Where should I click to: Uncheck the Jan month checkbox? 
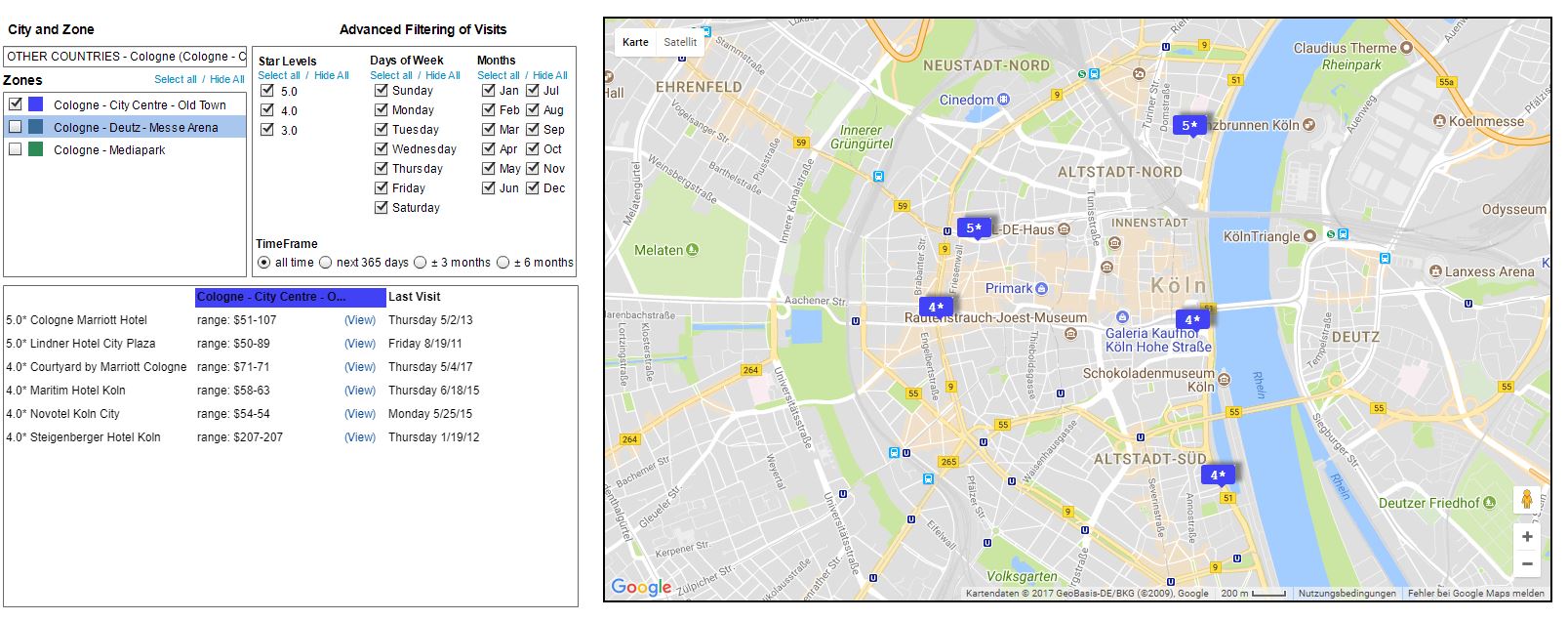489,90
